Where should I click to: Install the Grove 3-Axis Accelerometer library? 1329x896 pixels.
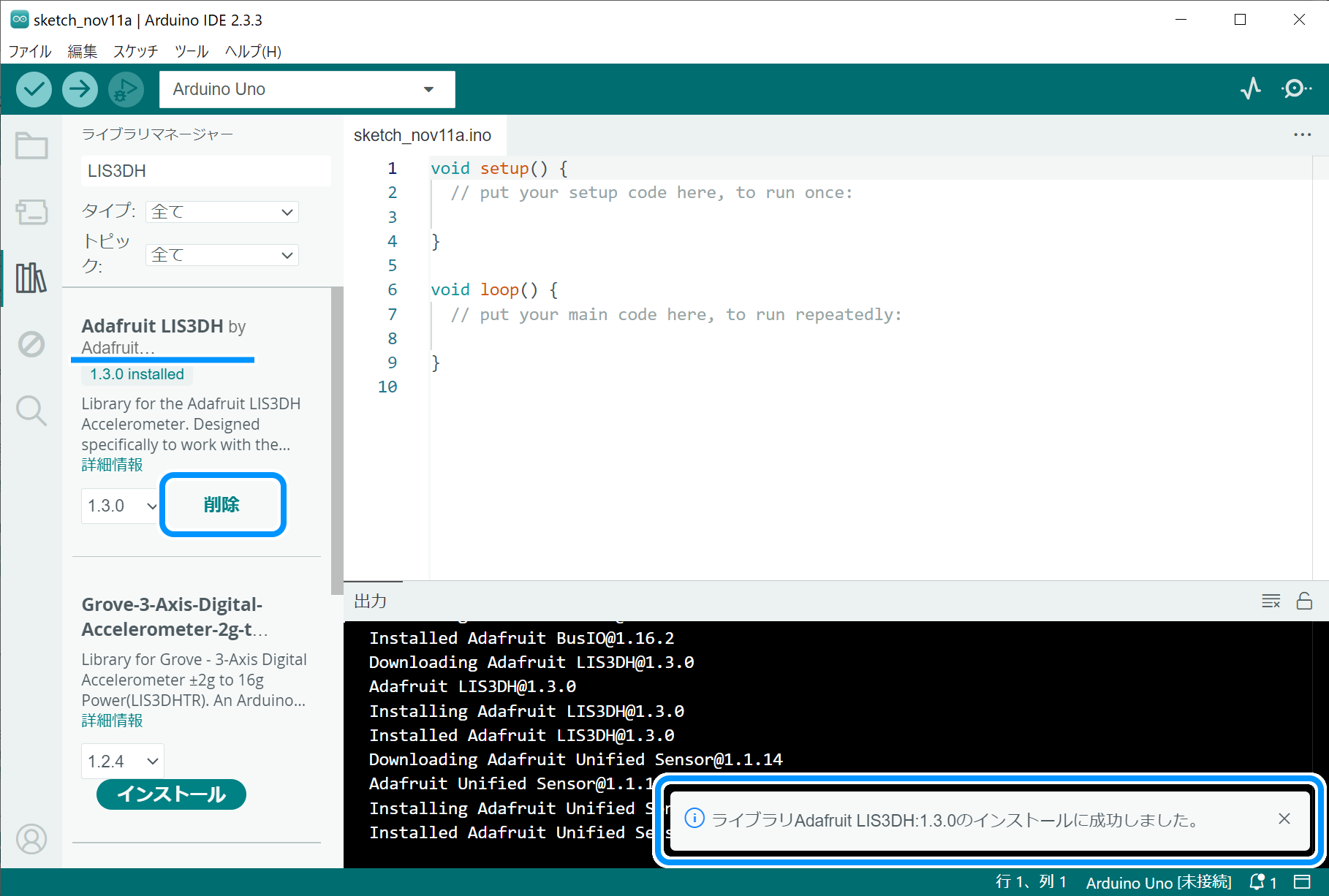tap(171, 794)
